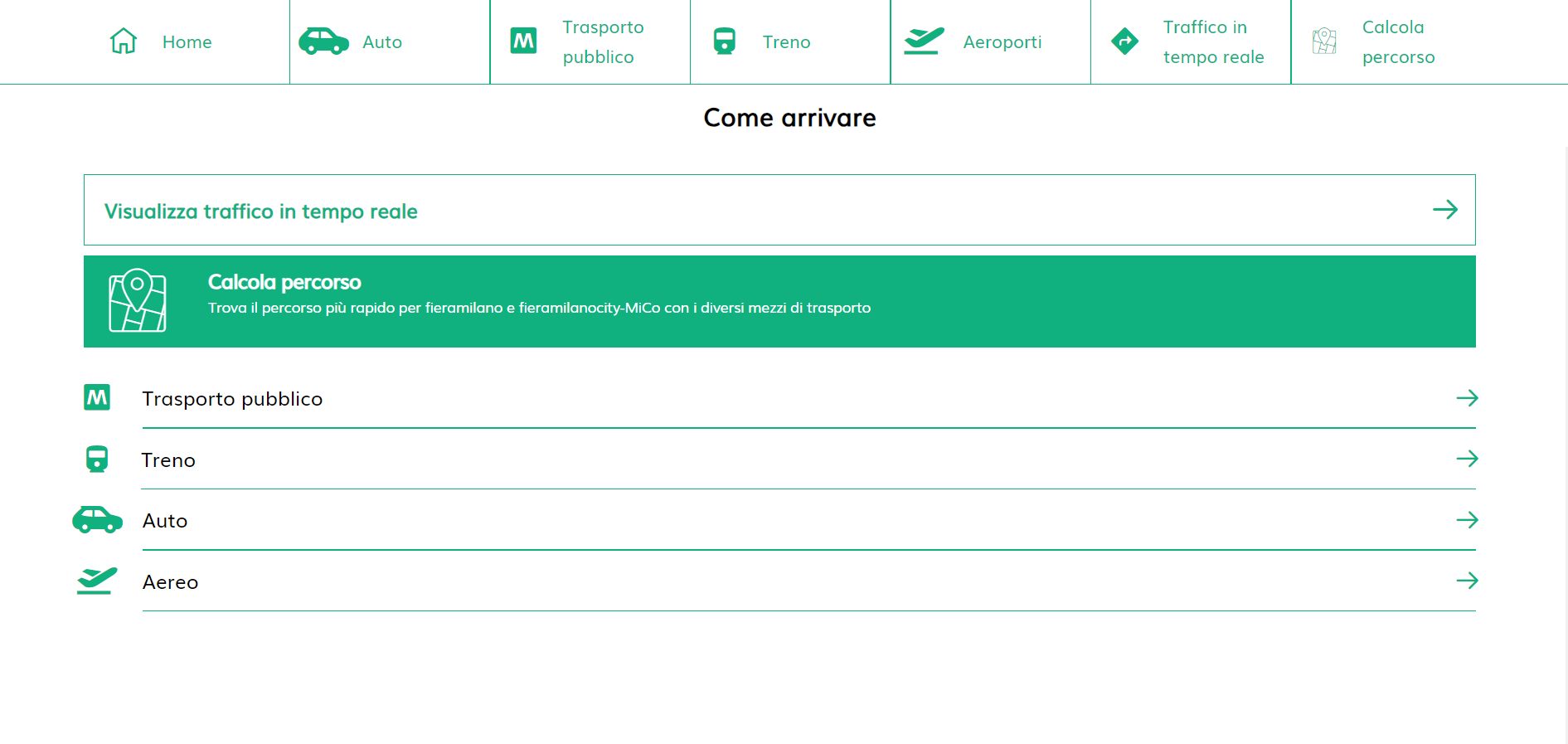Click the metro M icon in top navigation
Screen dimensions: 1568x744
(x=523, y=41)
